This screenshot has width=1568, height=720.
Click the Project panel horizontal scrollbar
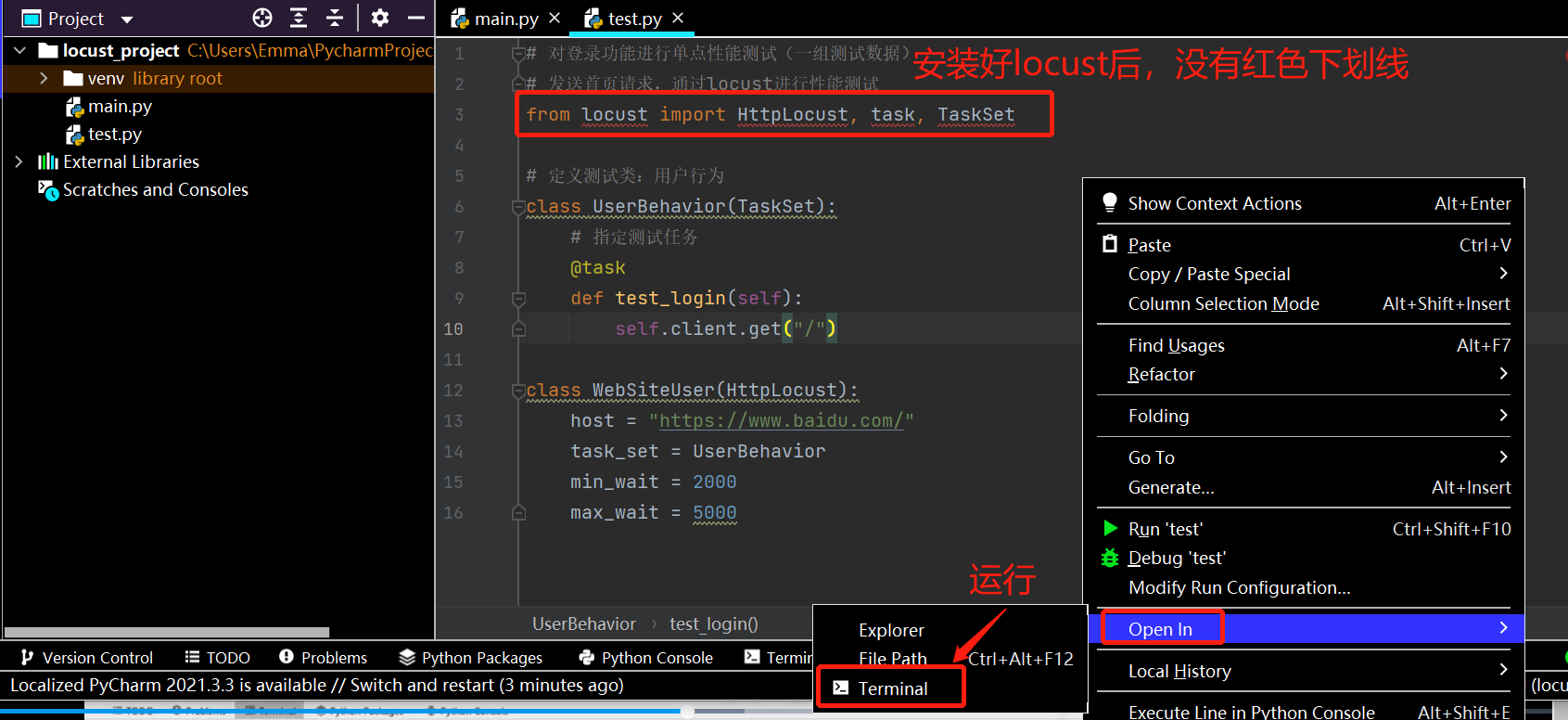pyautogui.click(x=167, y=633)
